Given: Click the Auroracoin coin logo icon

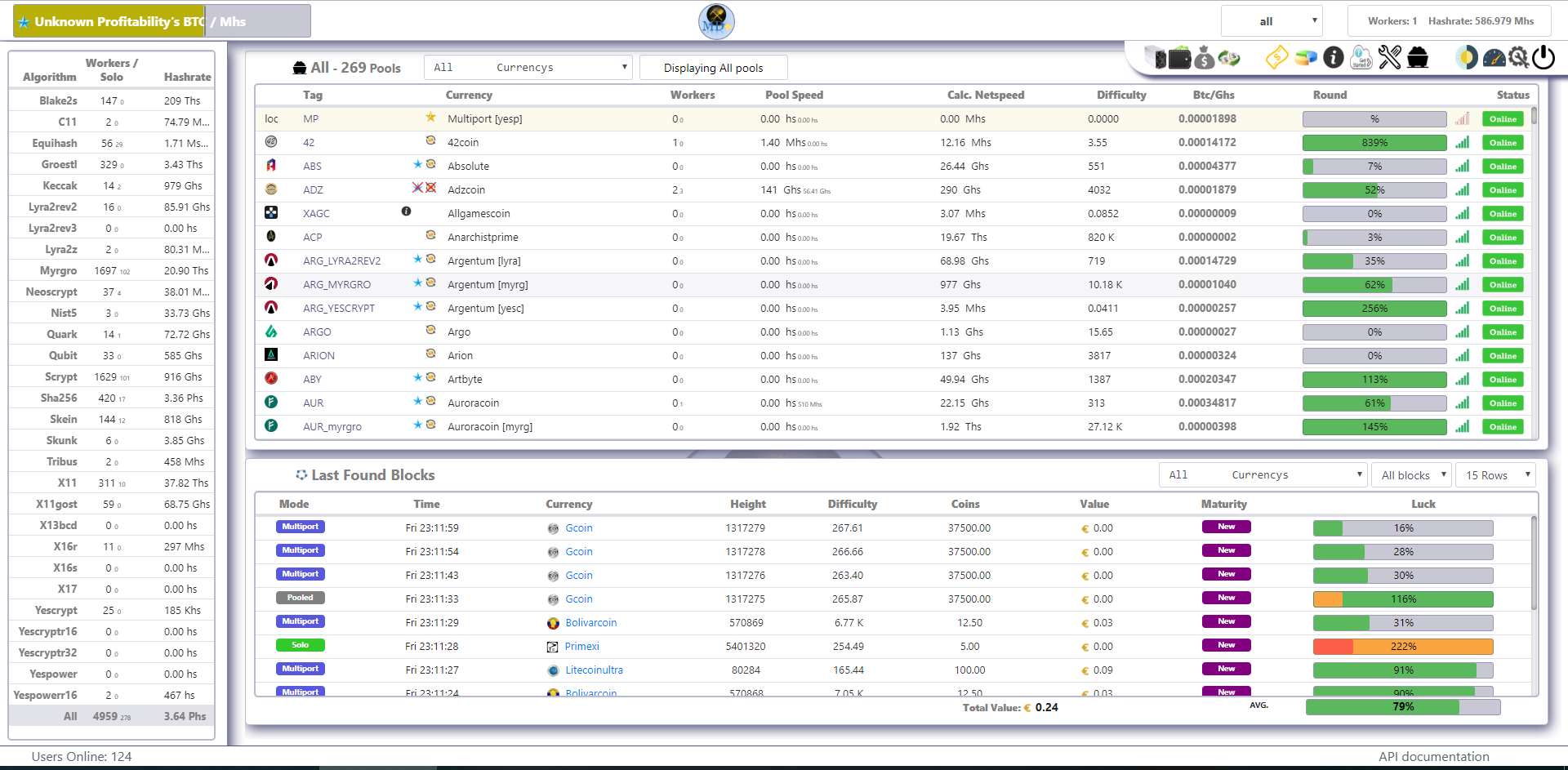Looking at the screenshot, I should (x=271, y=403).
